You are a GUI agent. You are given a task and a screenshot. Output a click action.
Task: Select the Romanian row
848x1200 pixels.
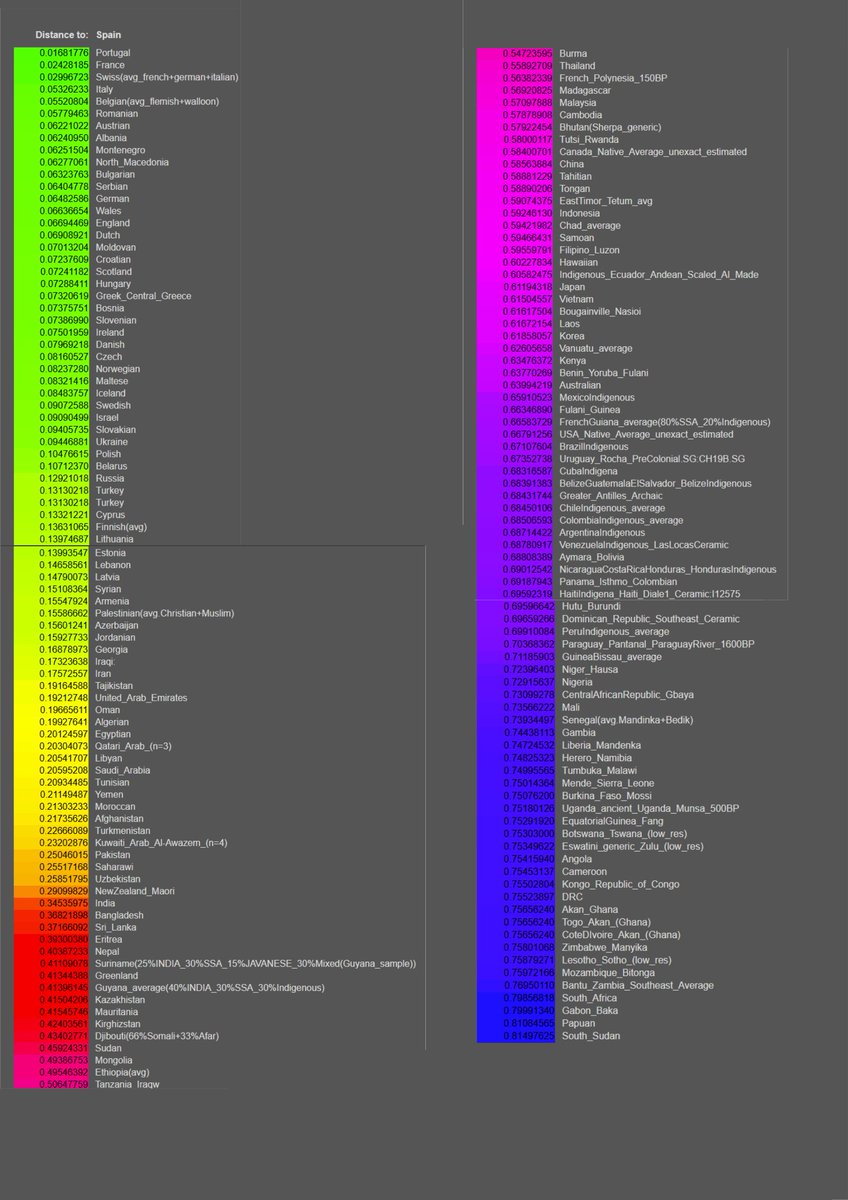(117, 113)
